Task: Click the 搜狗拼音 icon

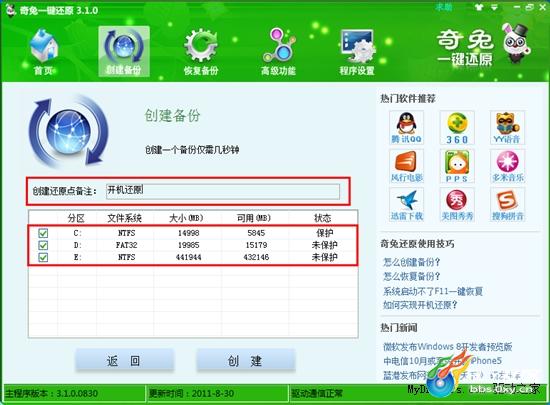Action: [x=507, y=204]
